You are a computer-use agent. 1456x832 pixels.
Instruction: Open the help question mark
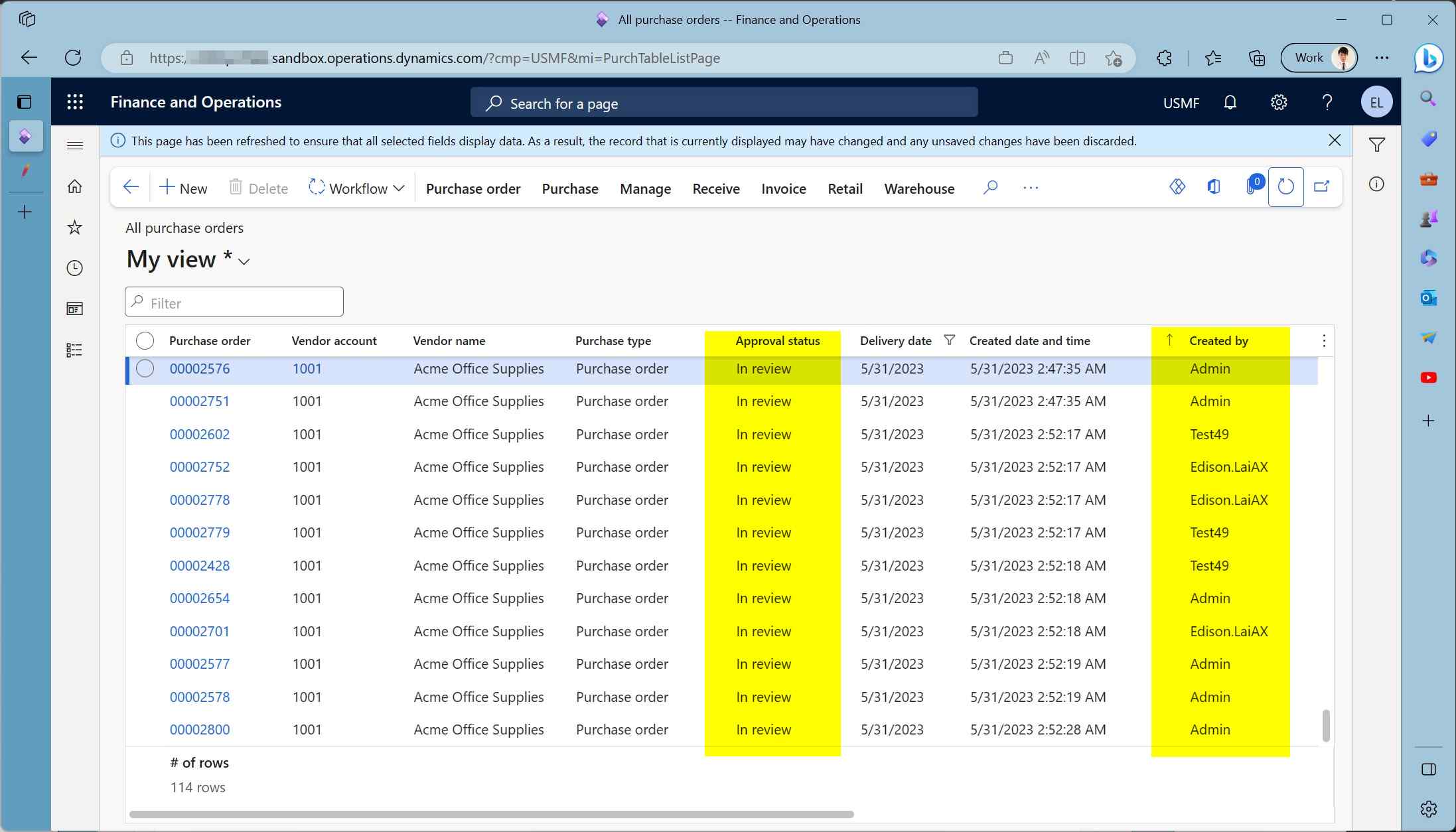tap(1327, 102)
